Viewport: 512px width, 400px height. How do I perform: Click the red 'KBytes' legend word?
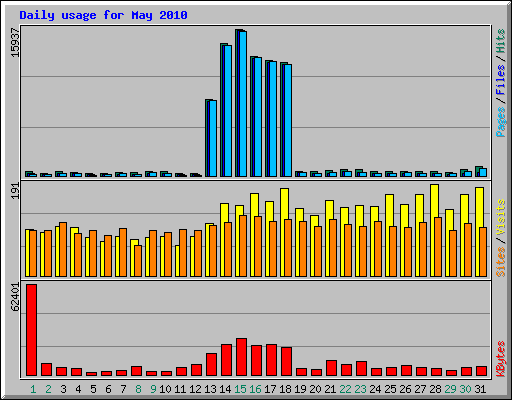point(501,359)
